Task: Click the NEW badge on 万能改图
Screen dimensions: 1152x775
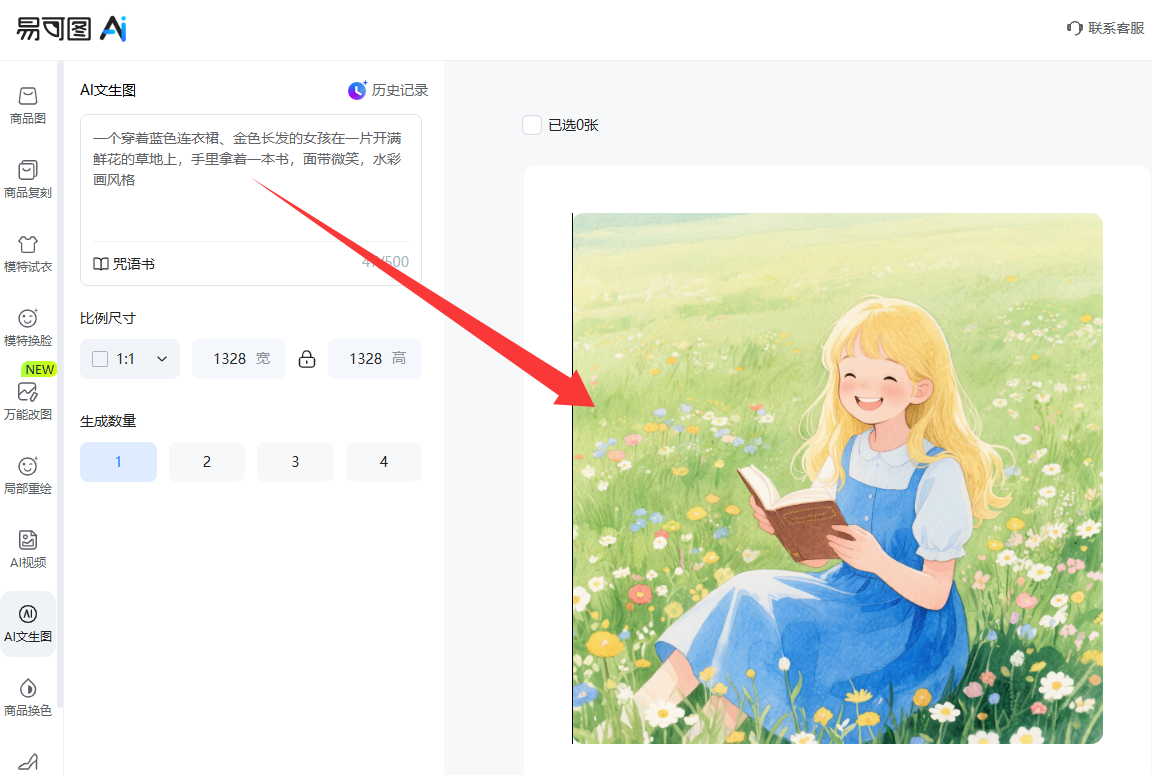Action: (40, 369)
